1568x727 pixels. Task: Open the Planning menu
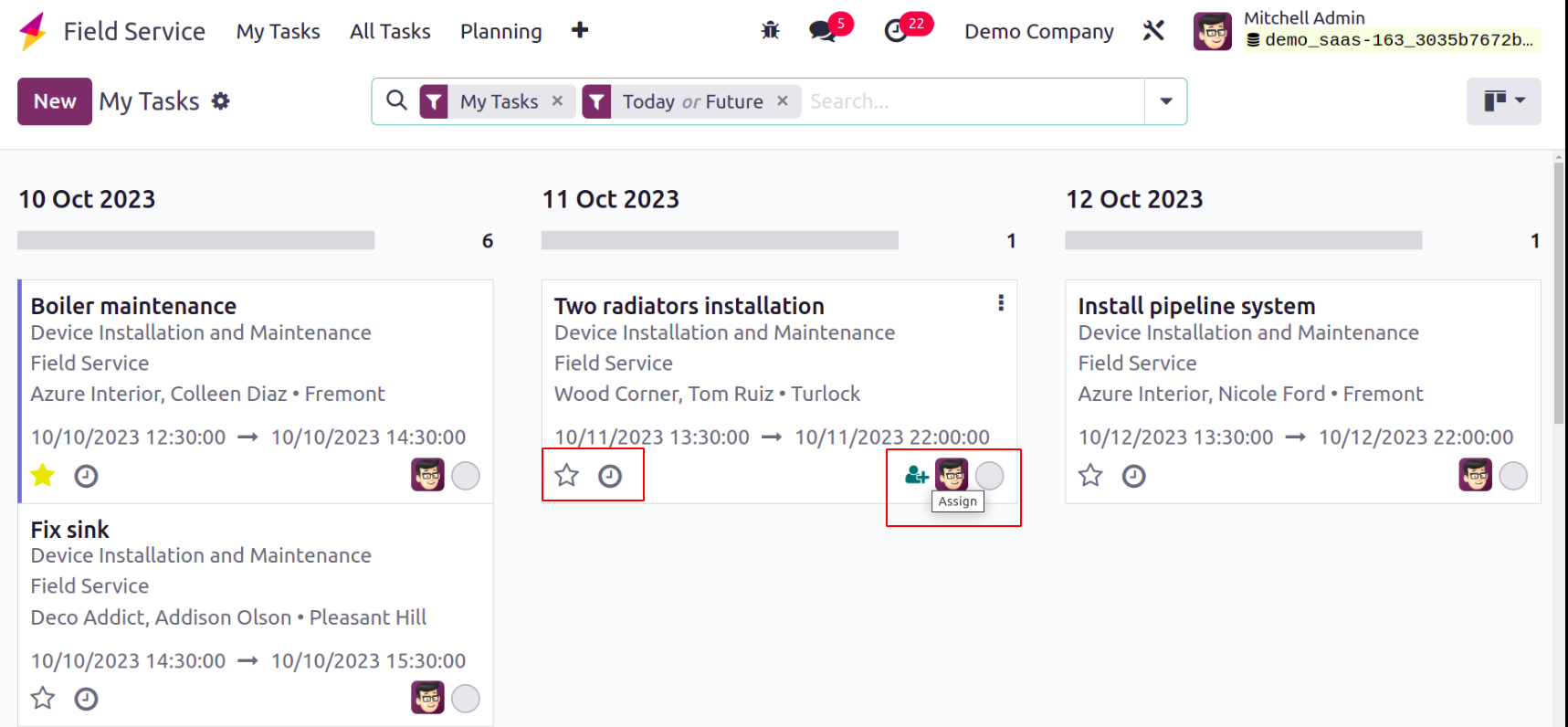[x=501, y=31]
